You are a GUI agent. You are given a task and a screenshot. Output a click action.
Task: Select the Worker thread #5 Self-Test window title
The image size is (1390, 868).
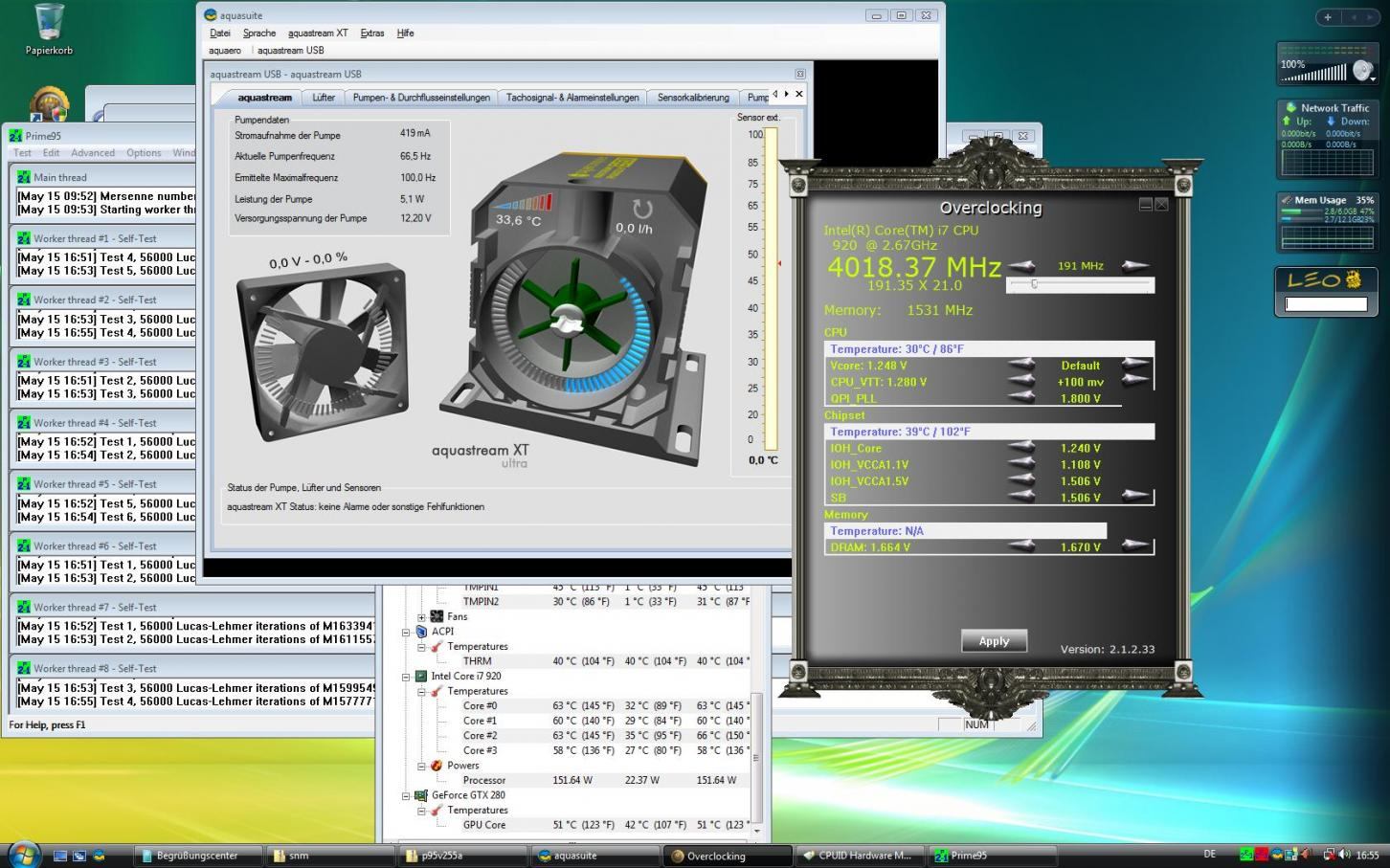[x=95, y=484]
